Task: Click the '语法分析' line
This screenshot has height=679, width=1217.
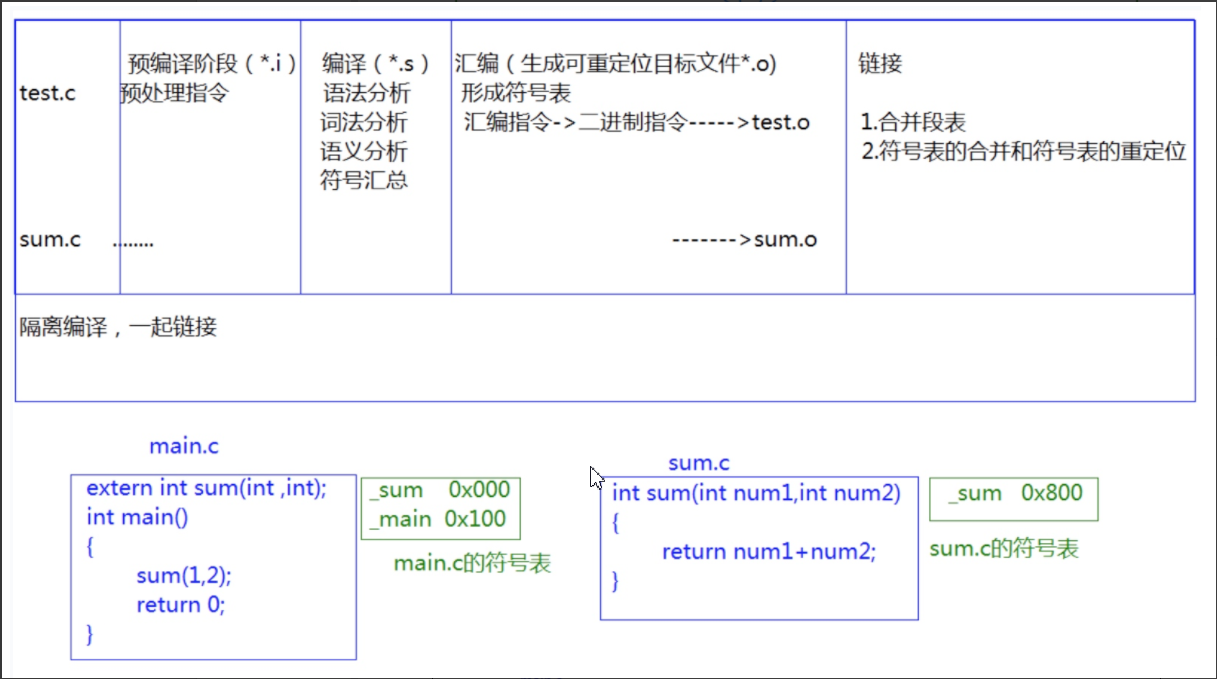Action: tap(366, 93)
